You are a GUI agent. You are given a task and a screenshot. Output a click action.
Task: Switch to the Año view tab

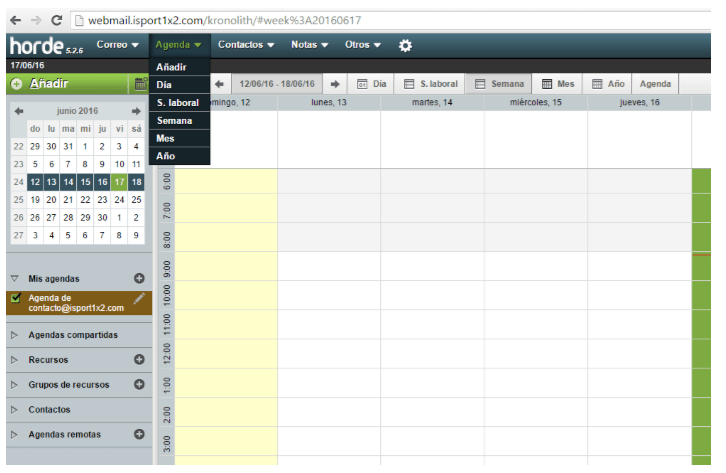pyautogui.click(x=608, y=84)
